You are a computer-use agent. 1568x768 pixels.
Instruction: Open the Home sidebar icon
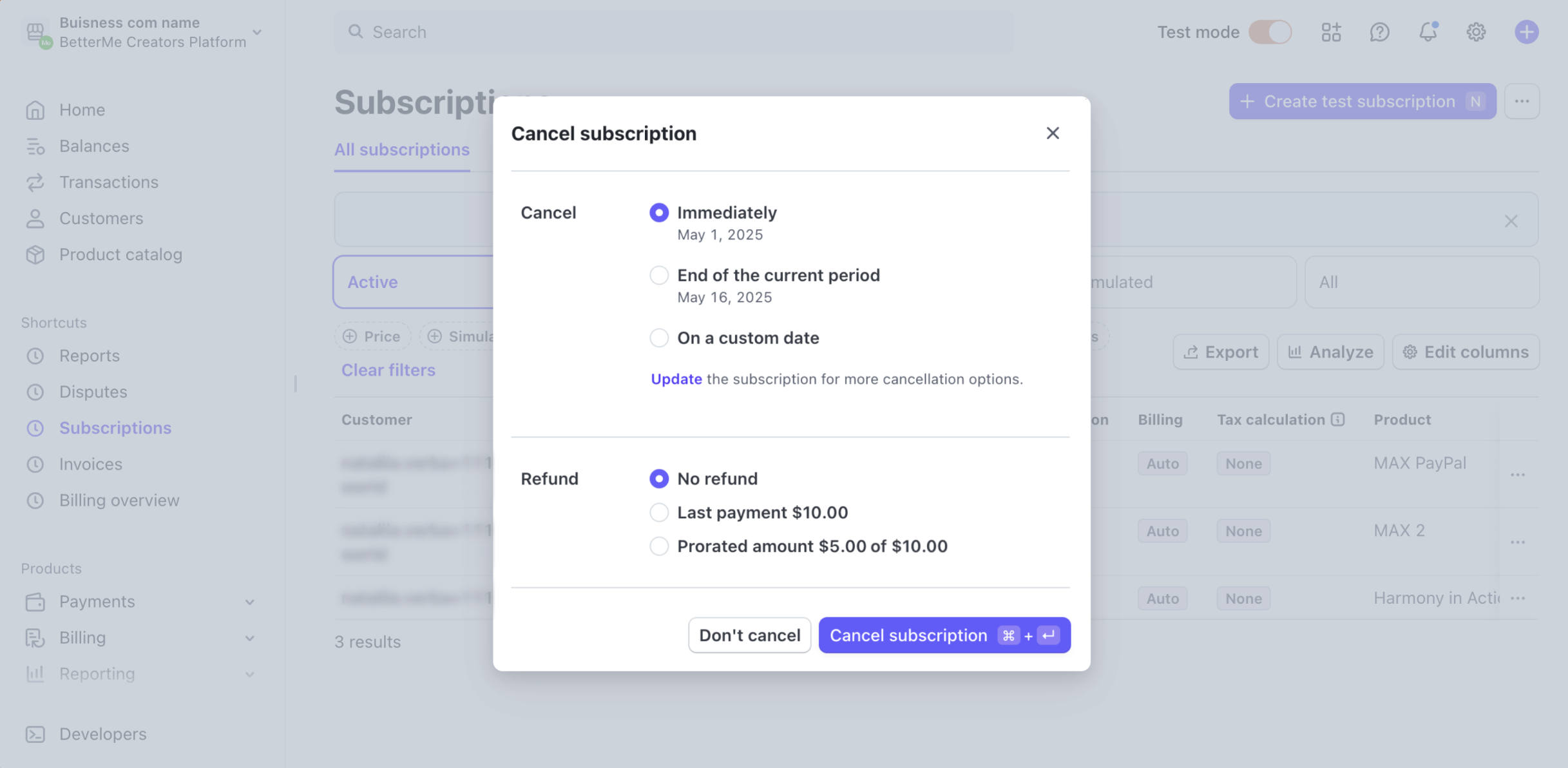36,110
